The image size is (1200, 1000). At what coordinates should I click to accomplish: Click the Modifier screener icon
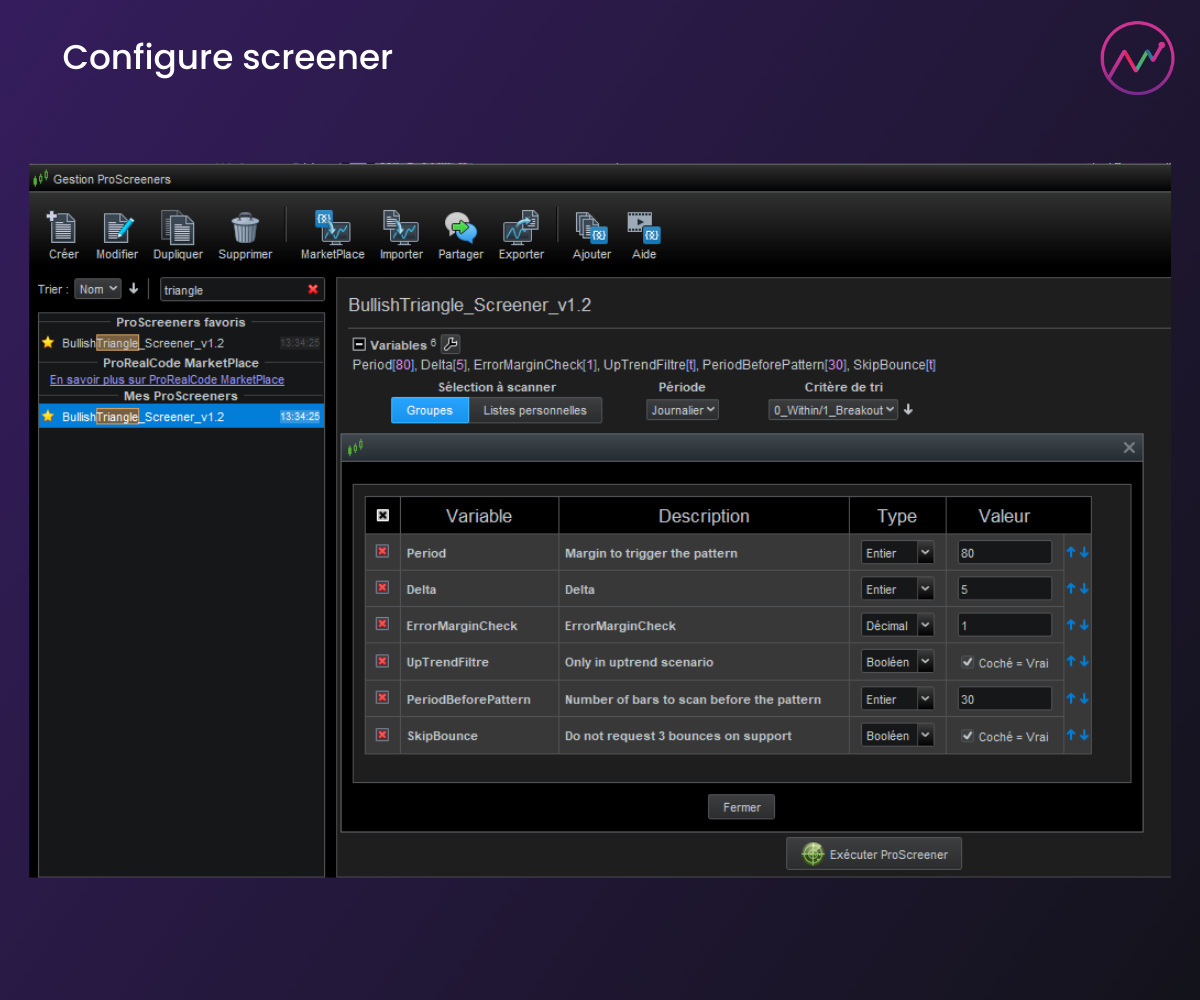pyautogui.click(x=117, y=229)
